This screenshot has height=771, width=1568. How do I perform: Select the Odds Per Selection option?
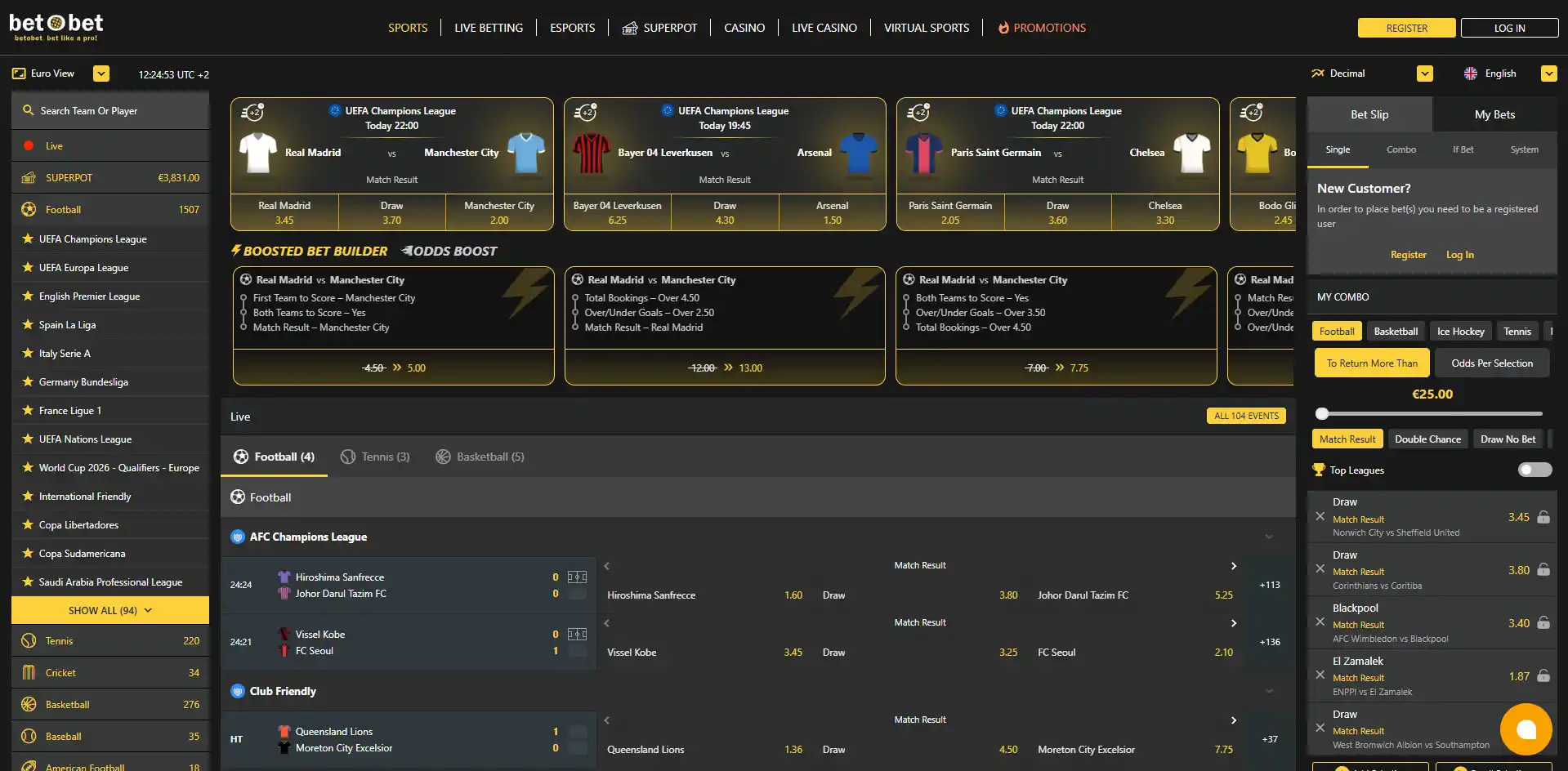pyautogui.click(x=1491, y=363)
